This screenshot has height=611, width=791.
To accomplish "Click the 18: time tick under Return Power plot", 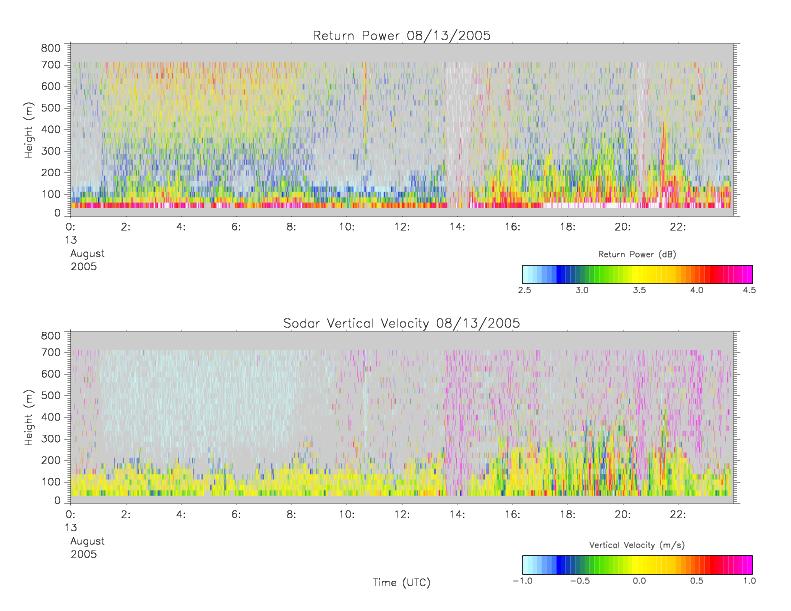I will [568, 227].
